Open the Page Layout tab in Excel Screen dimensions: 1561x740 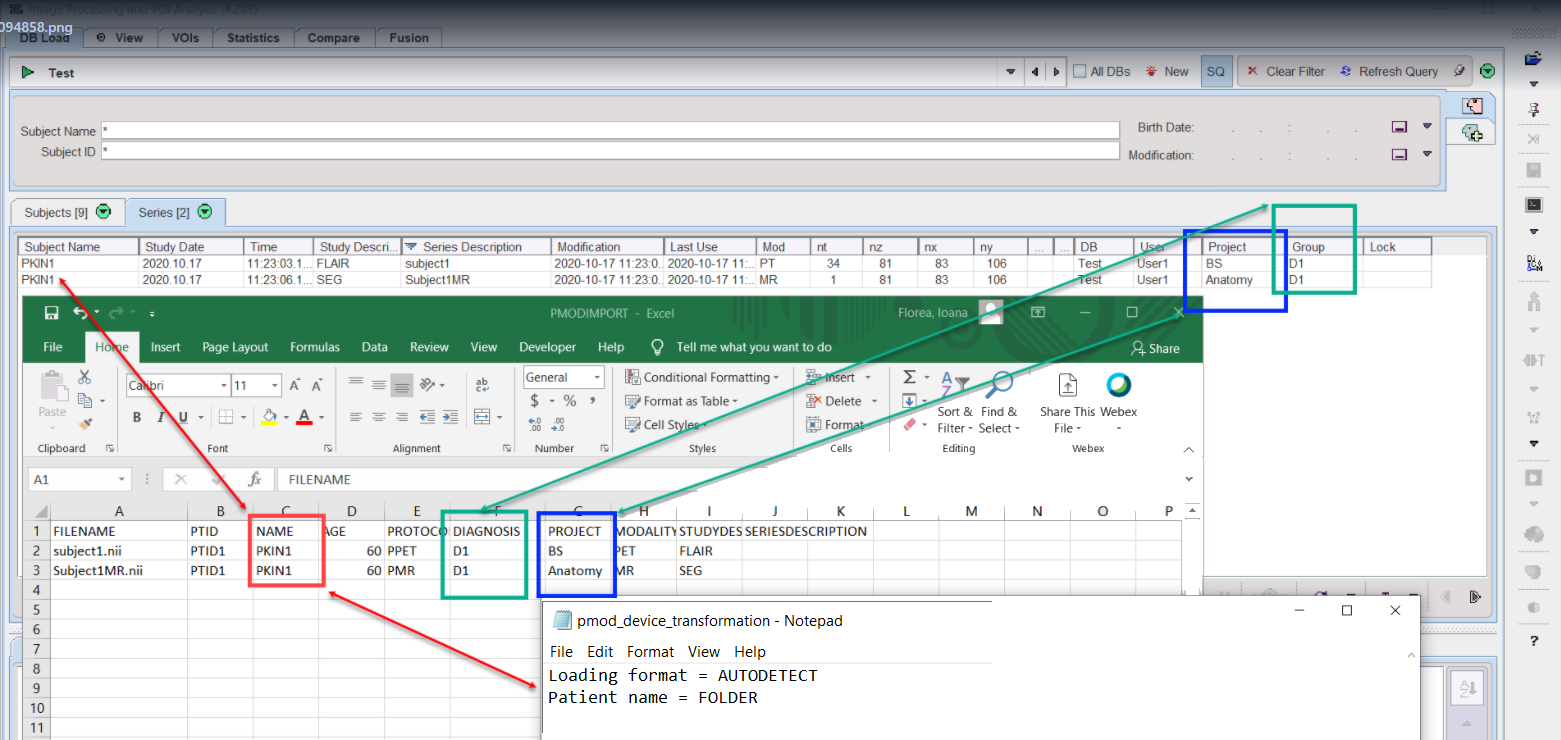235,347
